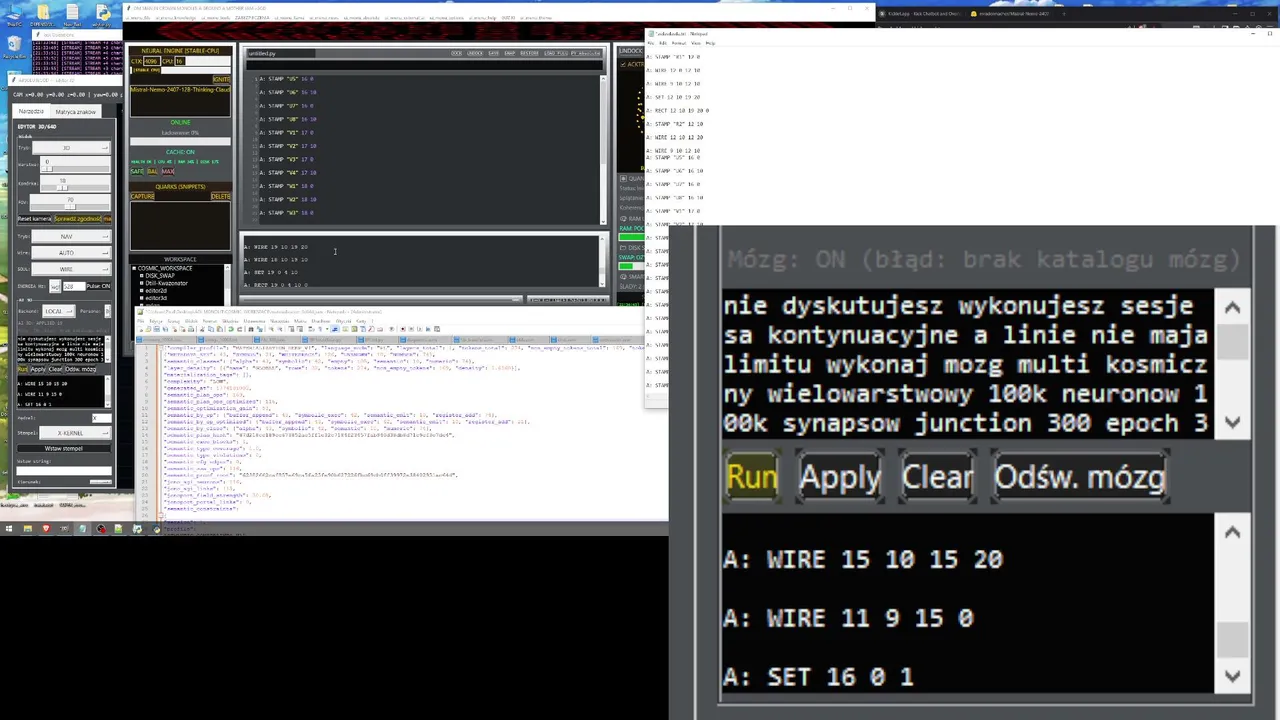1280x720 pixels.
Task: Click Notepad++ Save toolbar icon
Action: pyautogui.click(x=156, y=329)
